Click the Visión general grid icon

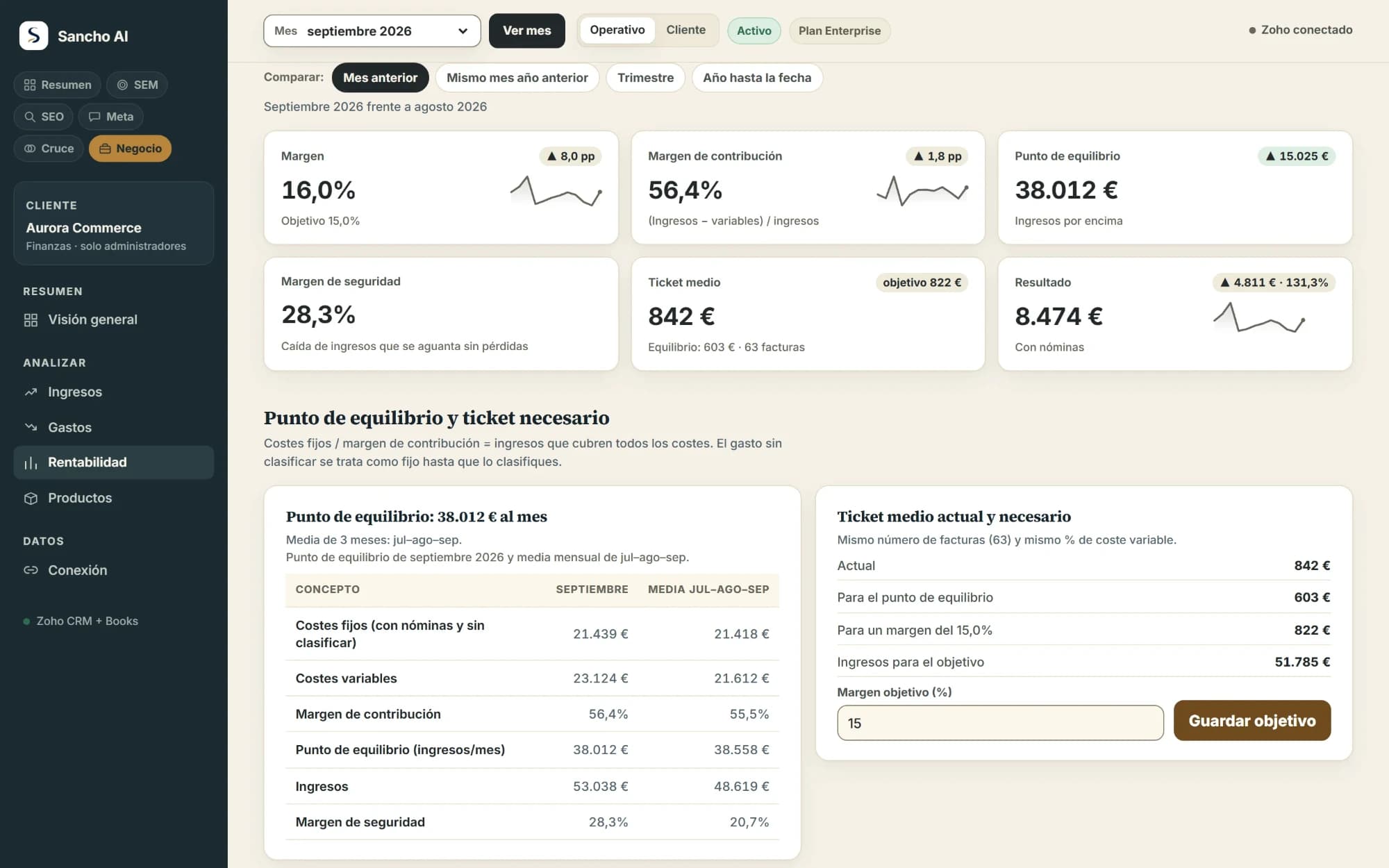click(x=31, y=320)
